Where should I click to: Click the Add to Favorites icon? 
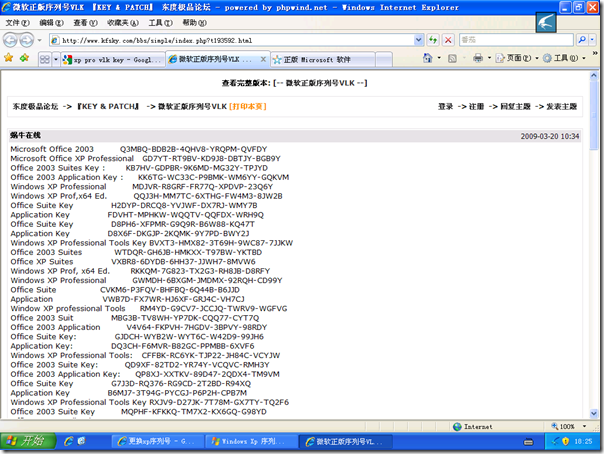coord(24,58)
